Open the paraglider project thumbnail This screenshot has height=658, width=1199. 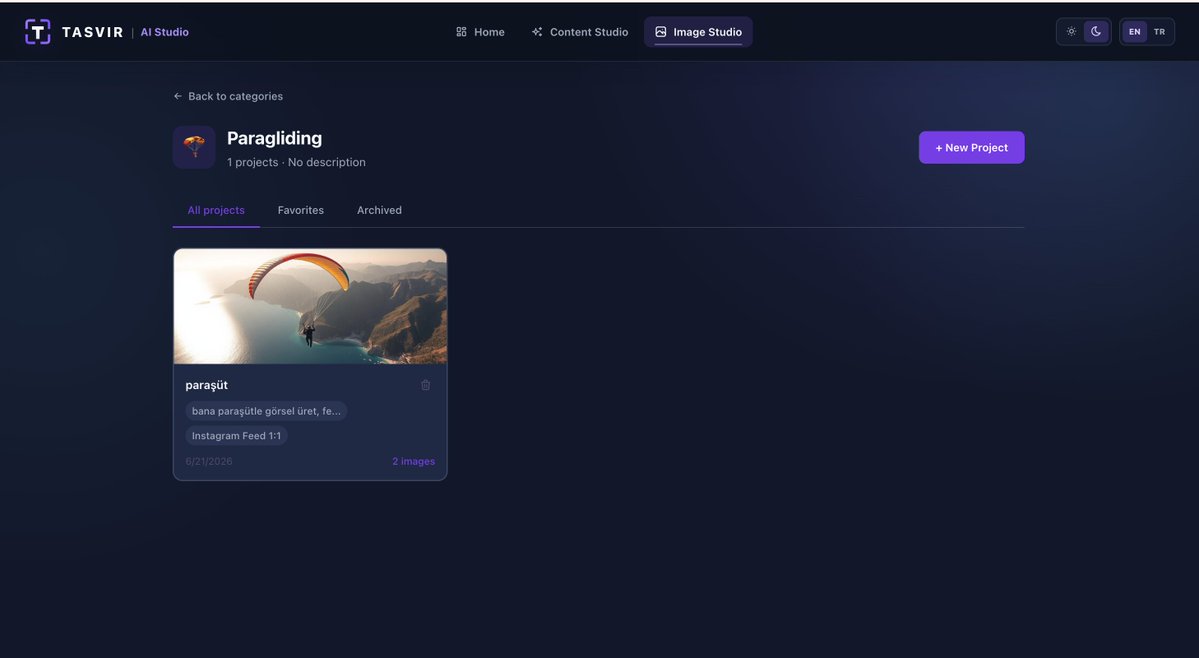point(310,306)
